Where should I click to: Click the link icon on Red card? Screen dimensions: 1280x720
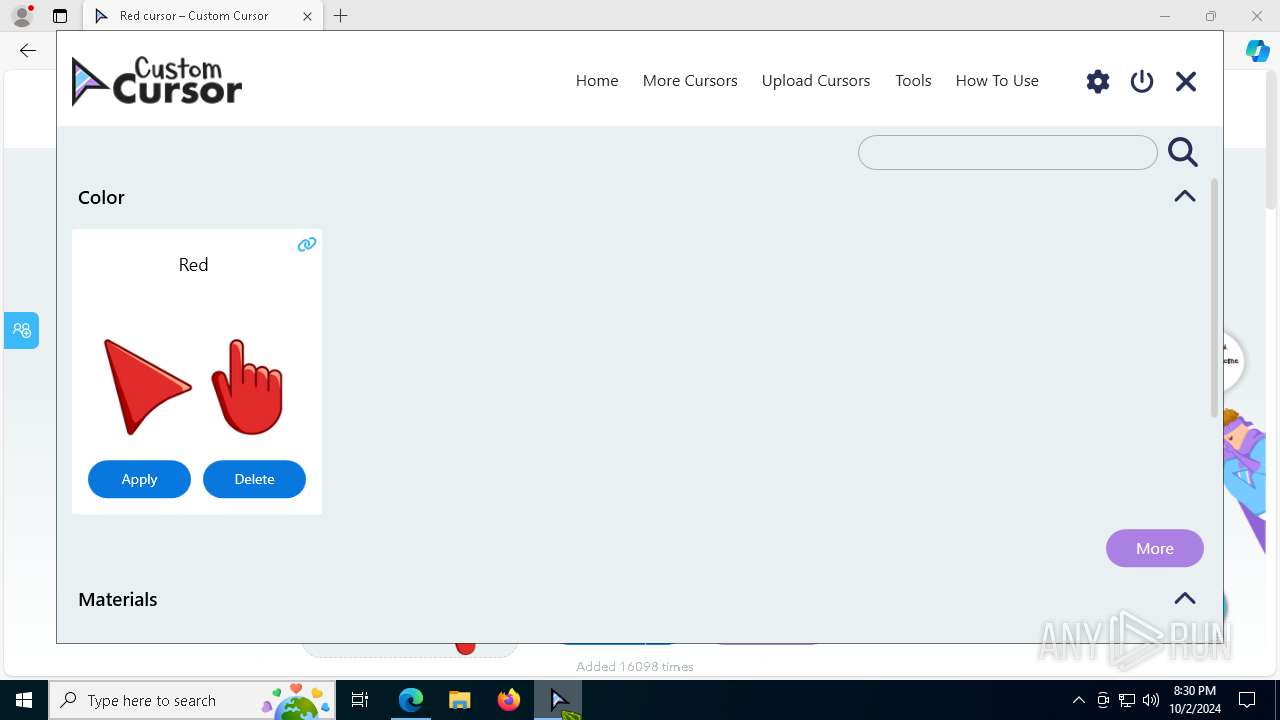coord(307,244)
